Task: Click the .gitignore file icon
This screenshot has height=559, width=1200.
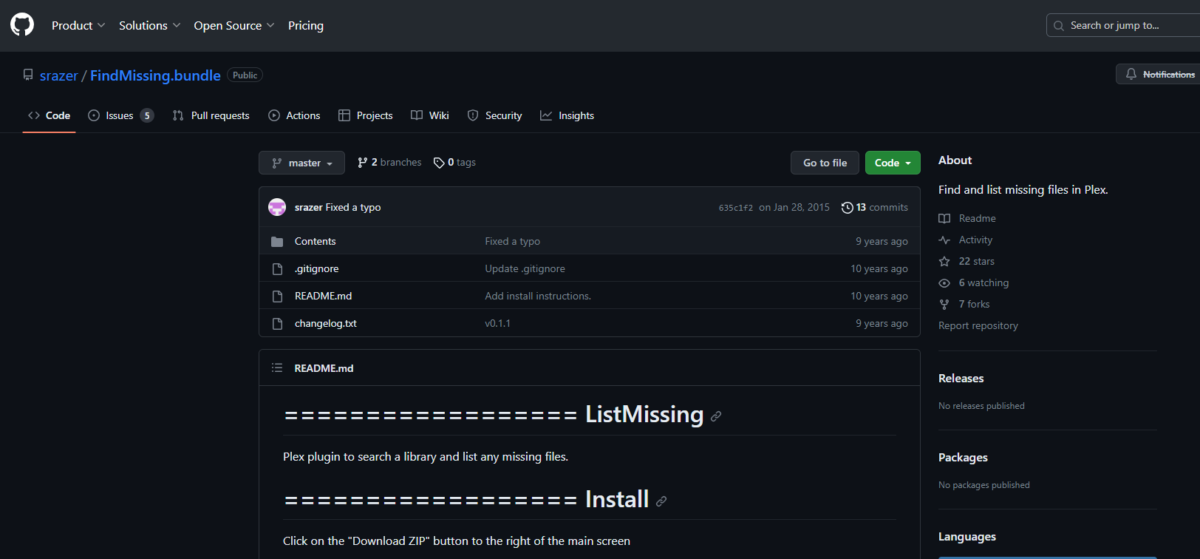Action: (277, 269)
